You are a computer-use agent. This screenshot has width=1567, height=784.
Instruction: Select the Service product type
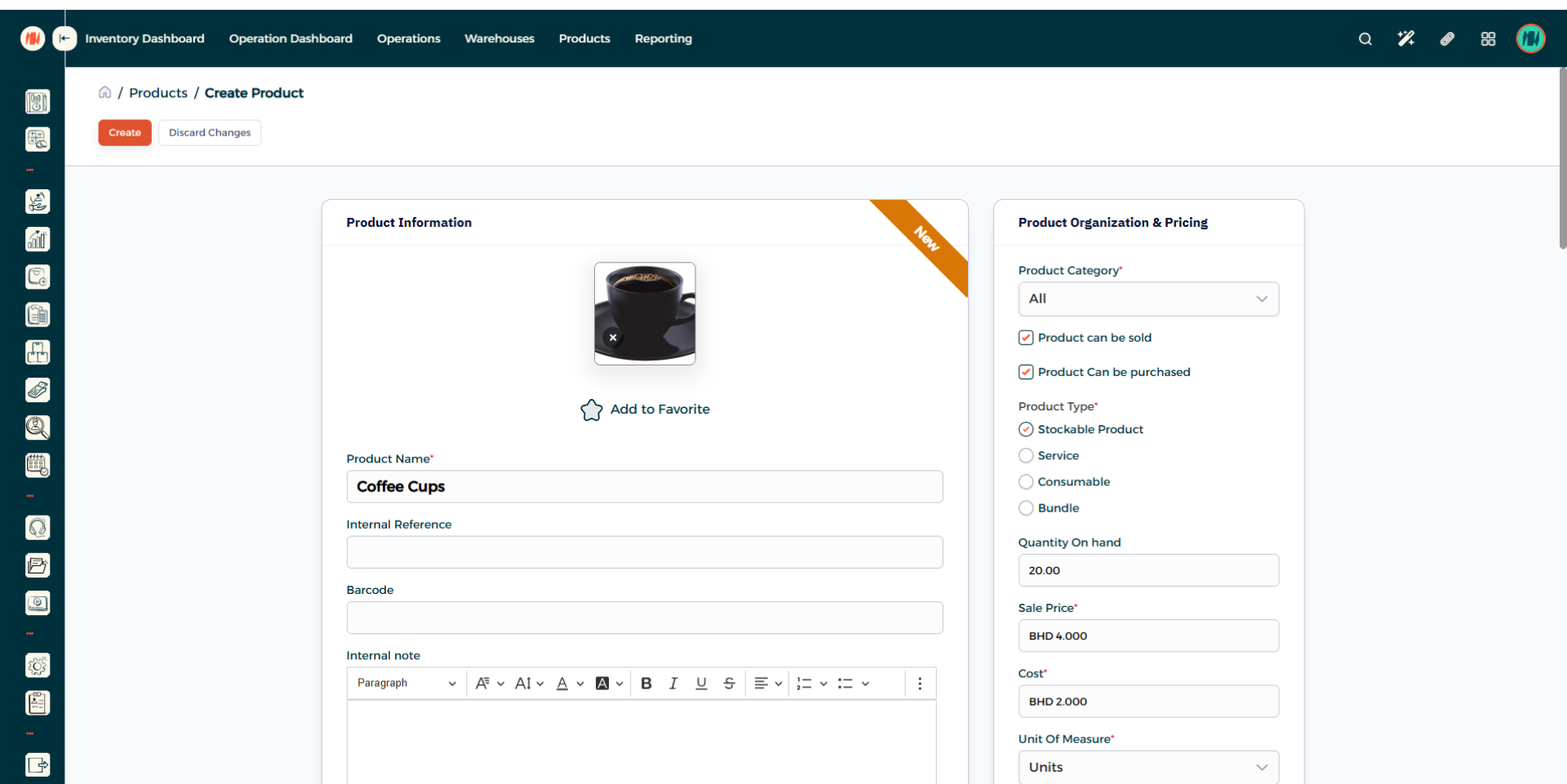[1026, 455]
